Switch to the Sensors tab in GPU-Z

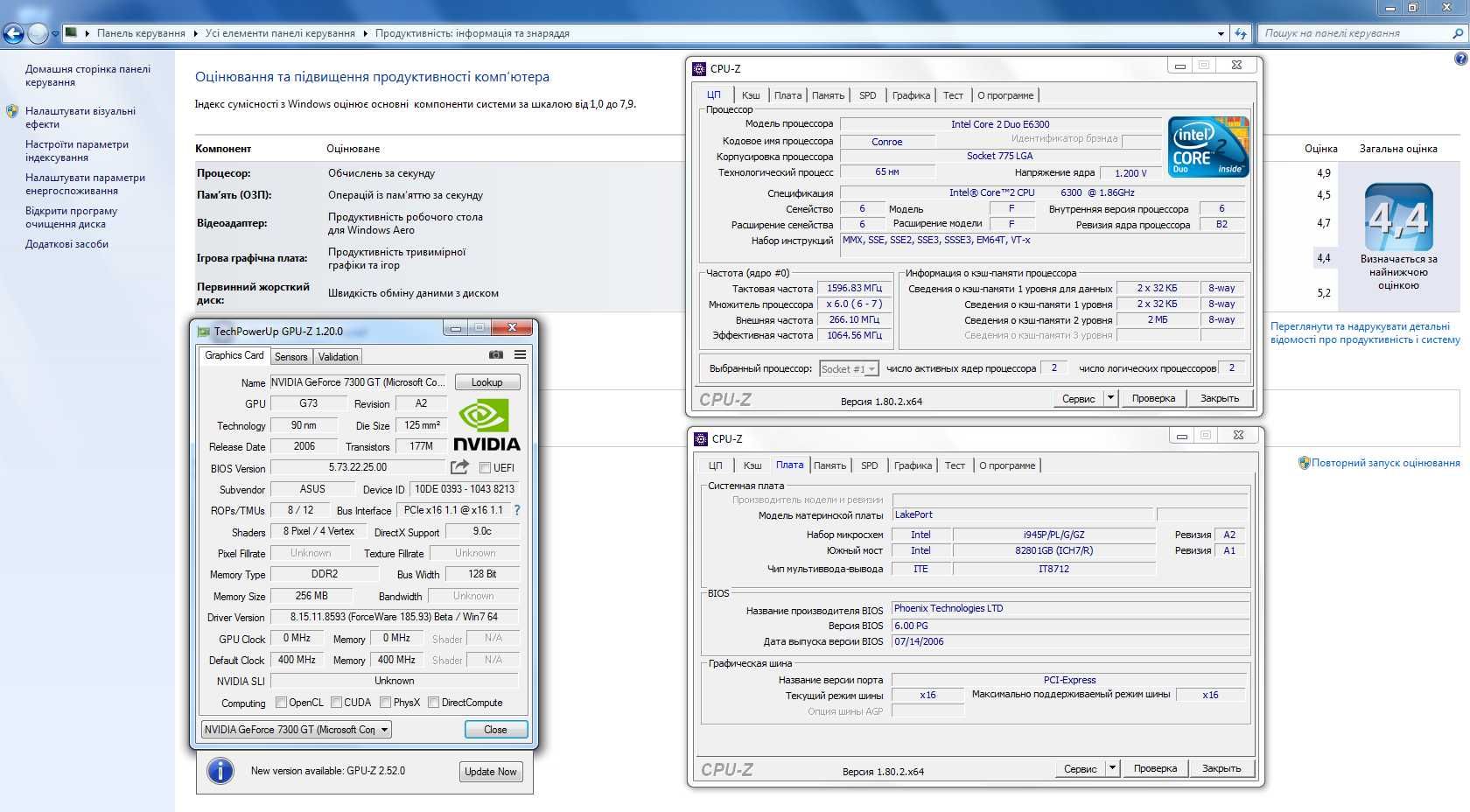pyautogui.click(x=290, y=357)
